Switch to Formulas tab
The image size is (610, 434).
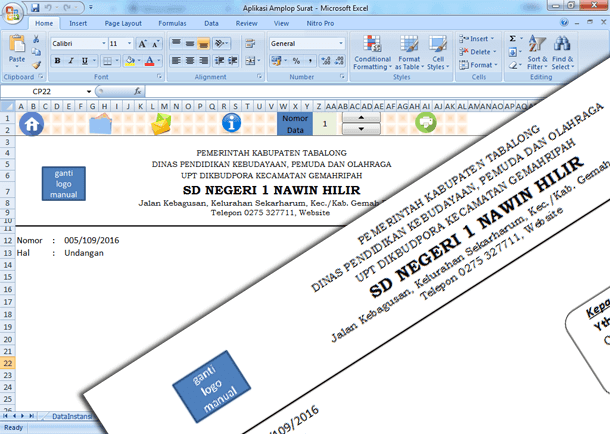click(x=172, y=23)
